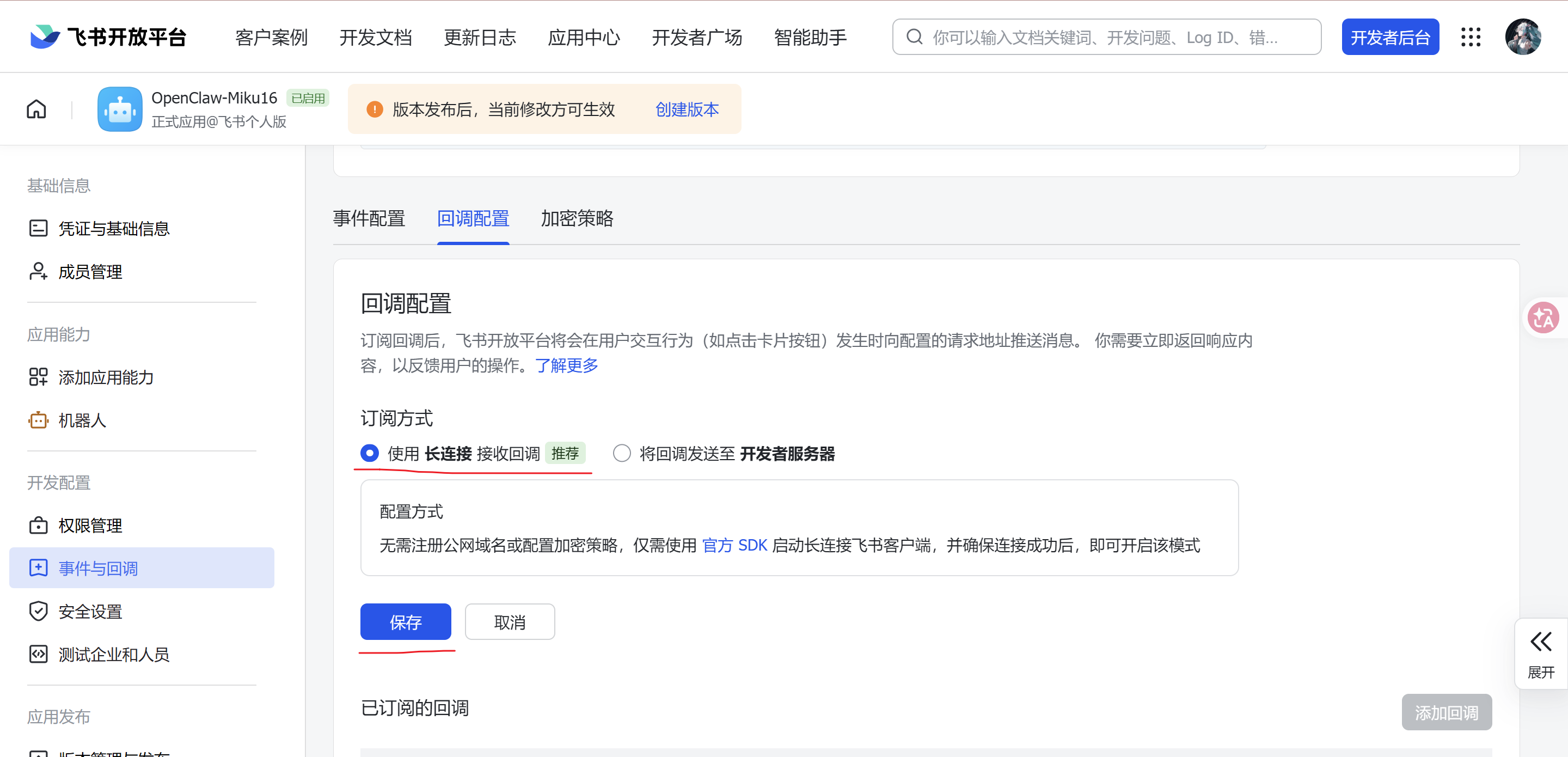
Task: Click the OpenClaw-Miku16 robot app icon
Action: tap(120, 109)
